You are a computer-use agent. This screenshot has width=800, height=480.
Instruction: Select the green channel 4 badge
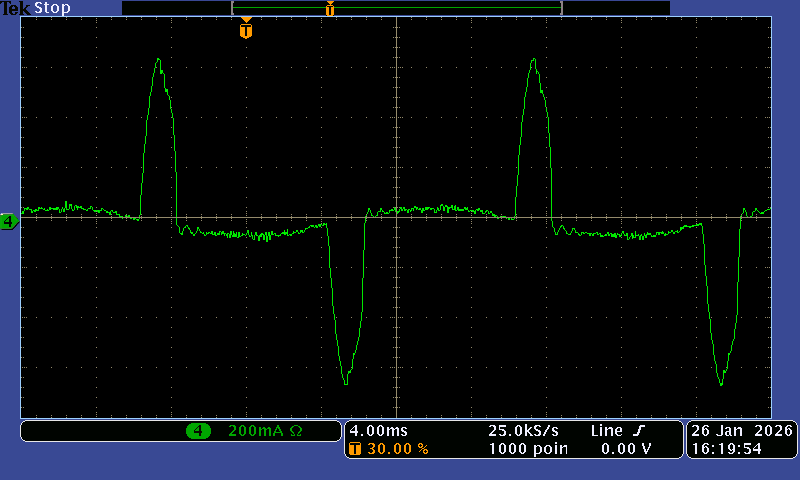[x=198, y=431]
